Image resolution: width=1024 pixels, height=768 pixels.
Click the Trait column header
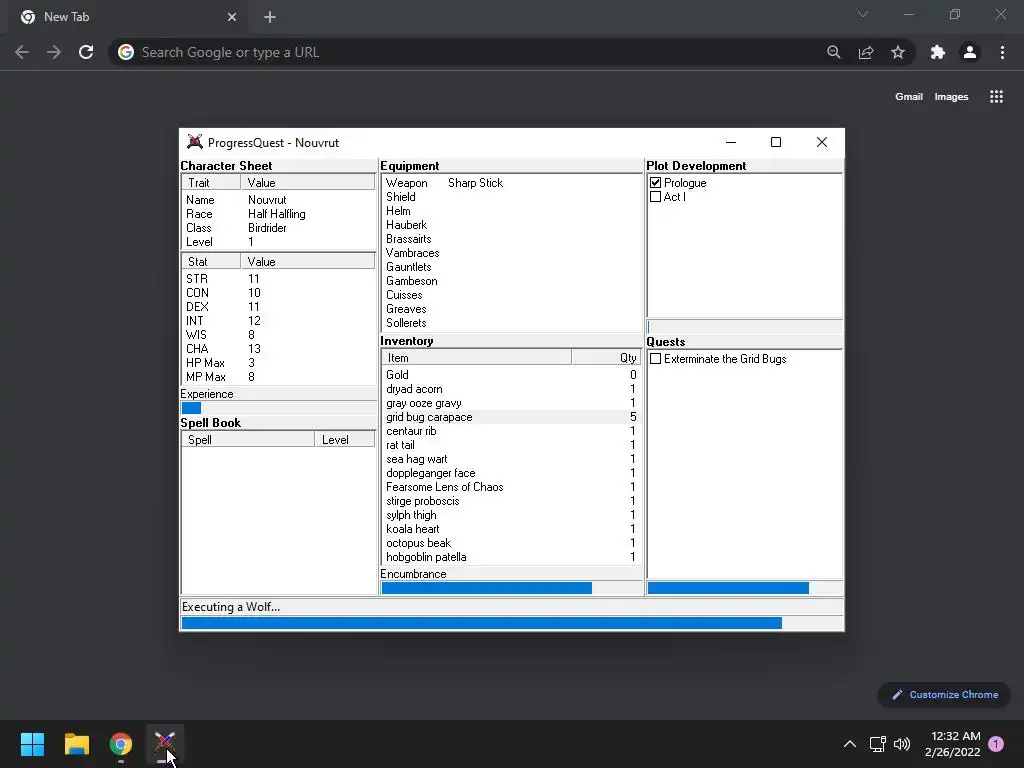pos(211,183)
